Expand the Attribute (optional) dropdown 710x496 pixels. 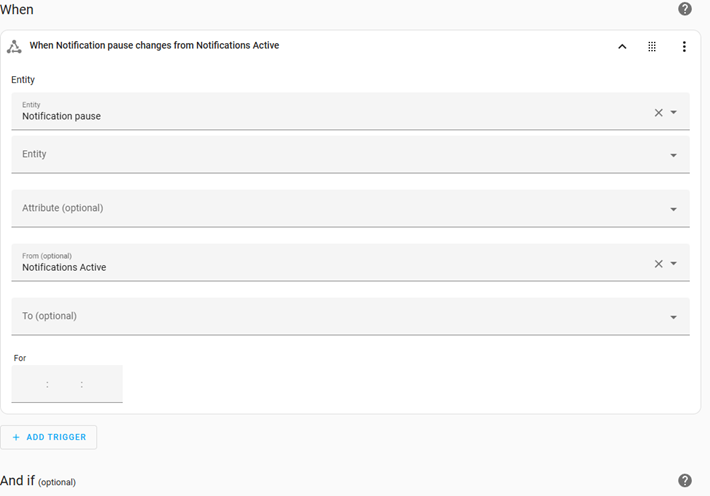pyautogui.click(x=674, y=209)
